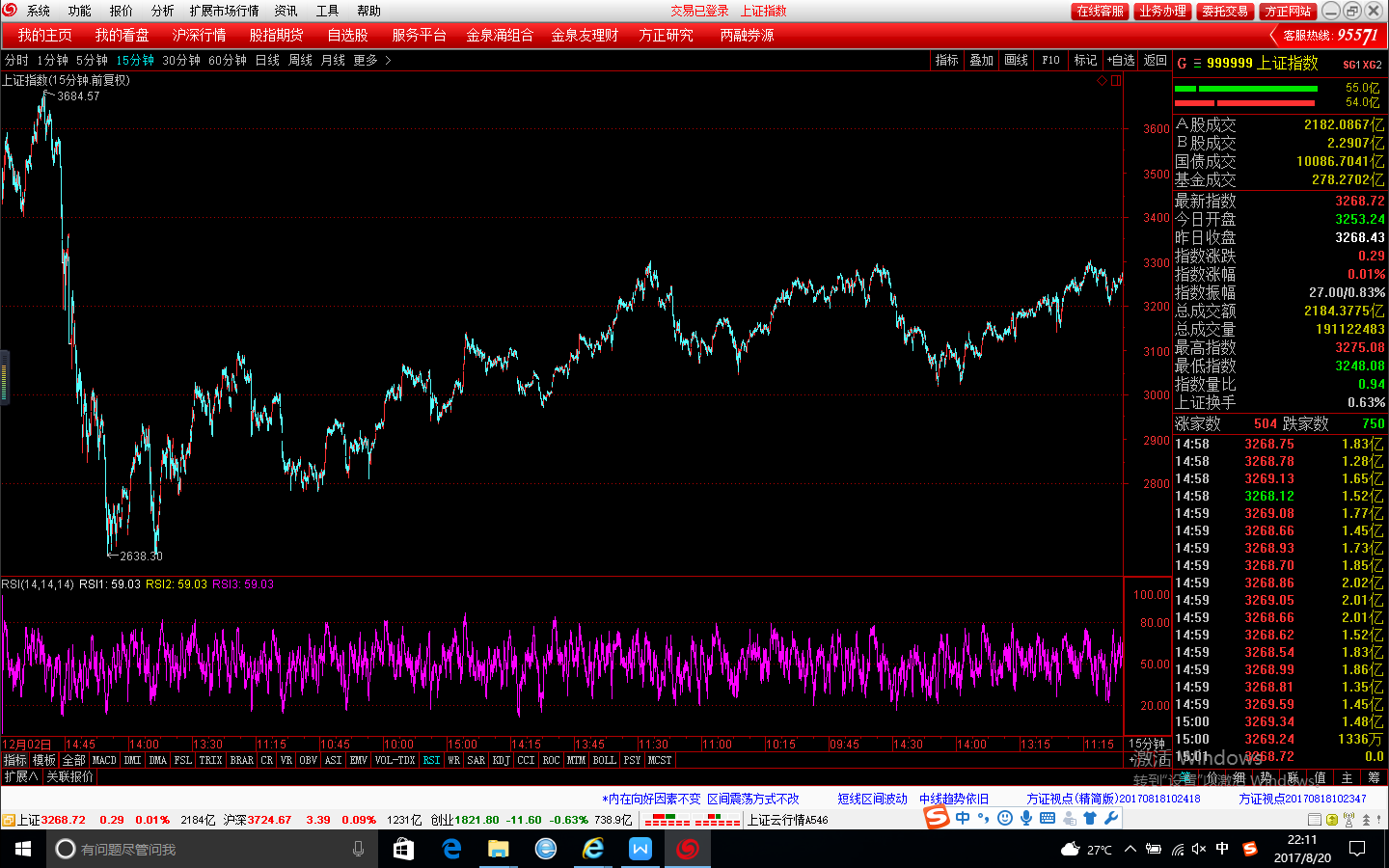Open Internet Explorer from taskbar
Image resolution: width=1389 pixels, height=868 pixels.
click(x=593, y=849)
